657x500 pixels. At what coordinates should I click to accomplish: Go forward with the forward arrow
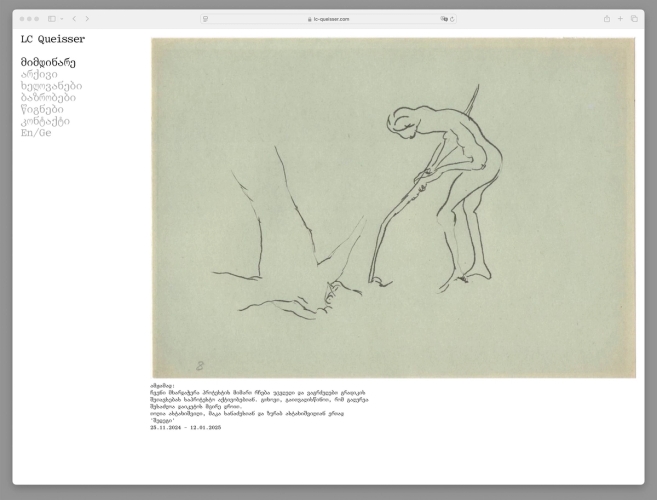tap(87, 19)
